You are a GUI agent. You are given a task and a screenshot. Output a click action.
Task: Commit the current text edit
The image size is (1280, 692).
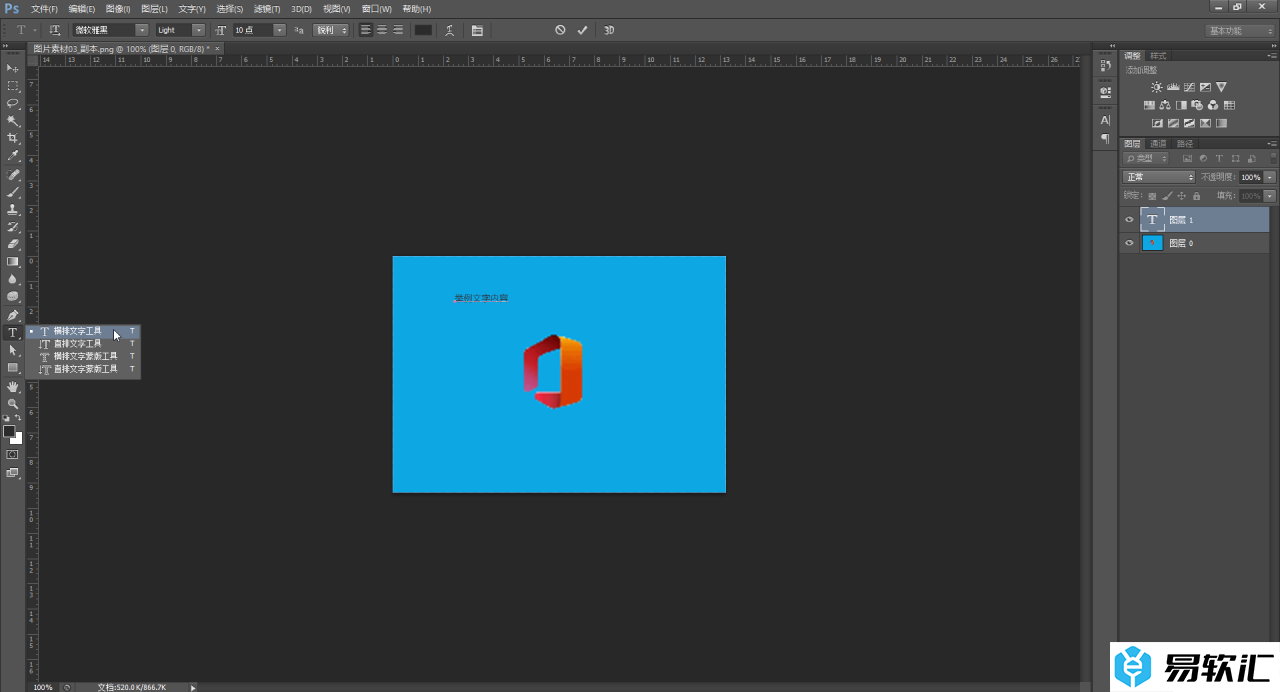click(582, 30)
